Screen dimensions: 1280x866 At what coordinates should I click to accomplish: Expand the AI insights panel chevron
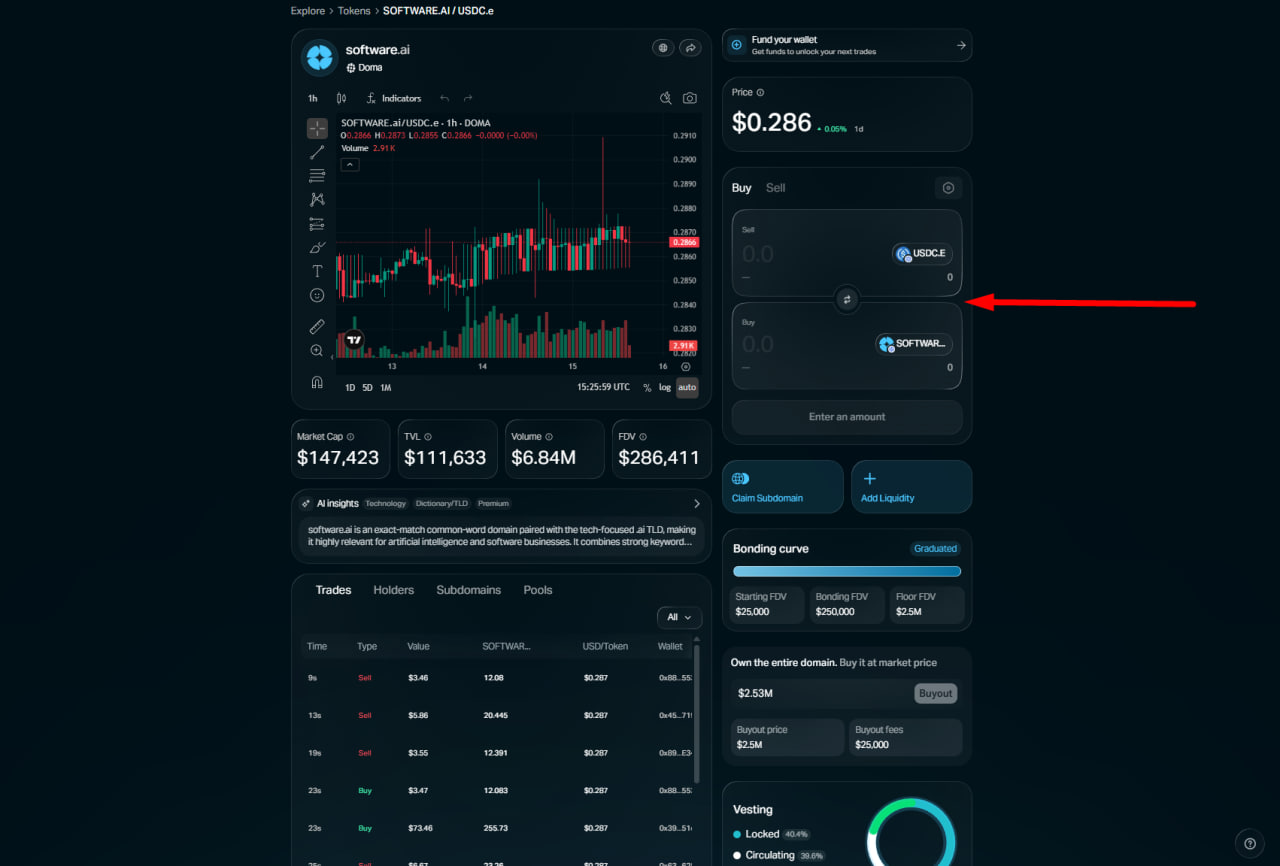697,504
